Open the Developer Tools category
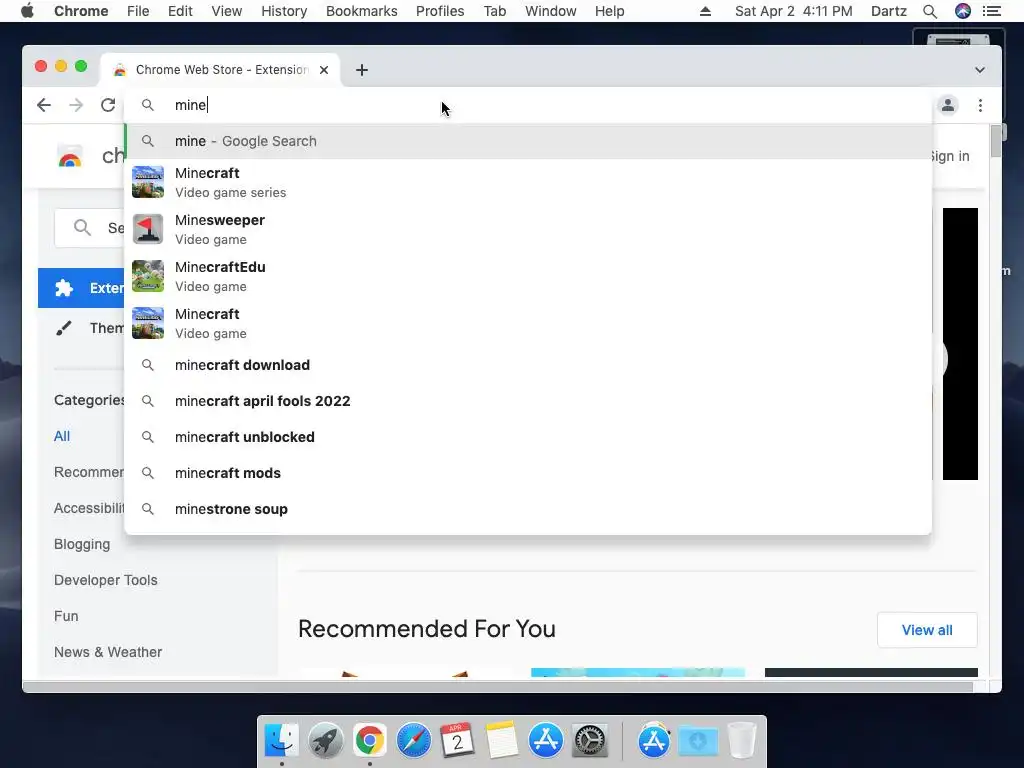The width and height of the screenshot is (1024, 768). point(106,580)
